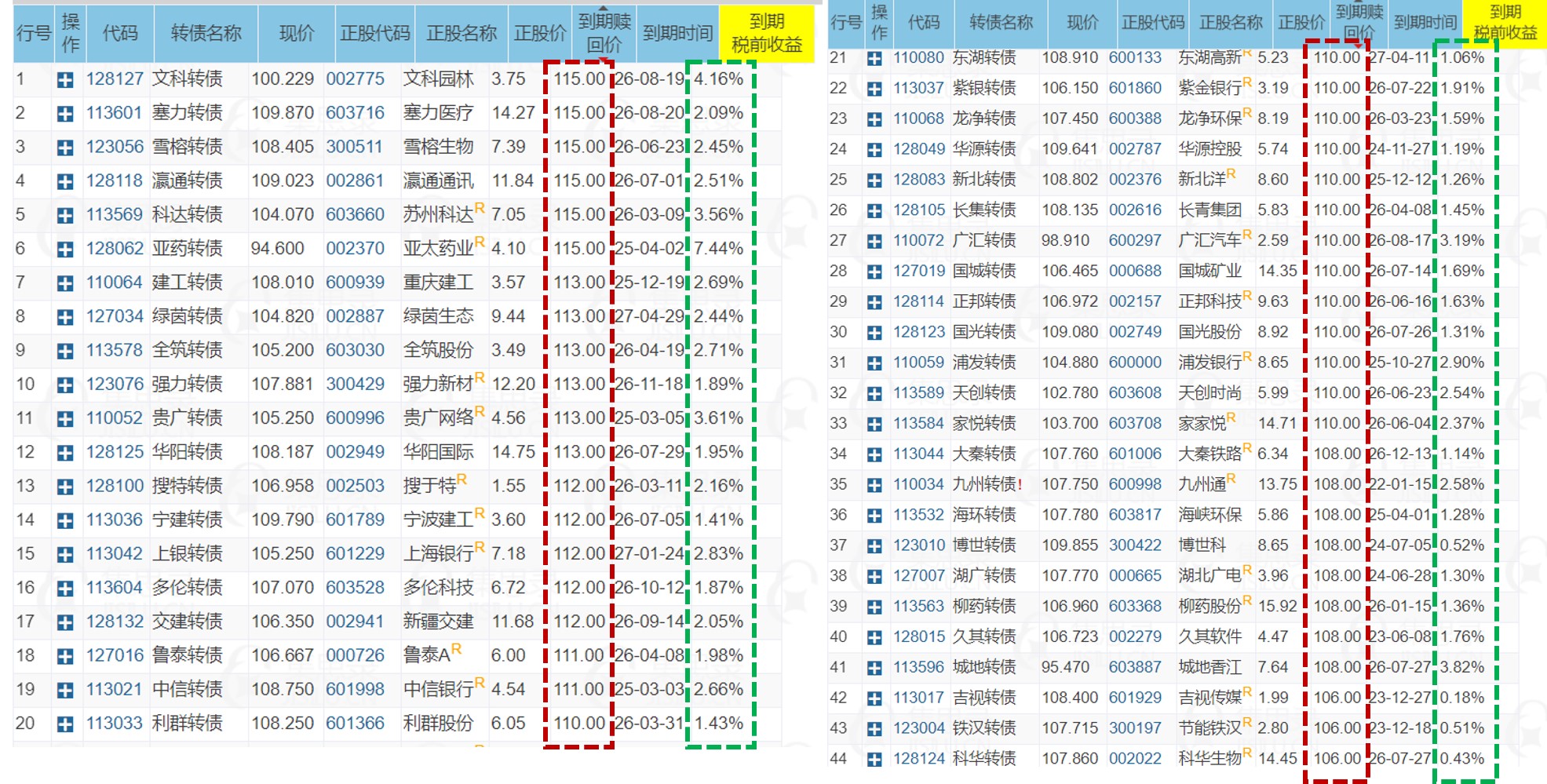Select the stock name 苏州科达

(x=439, y=215)
